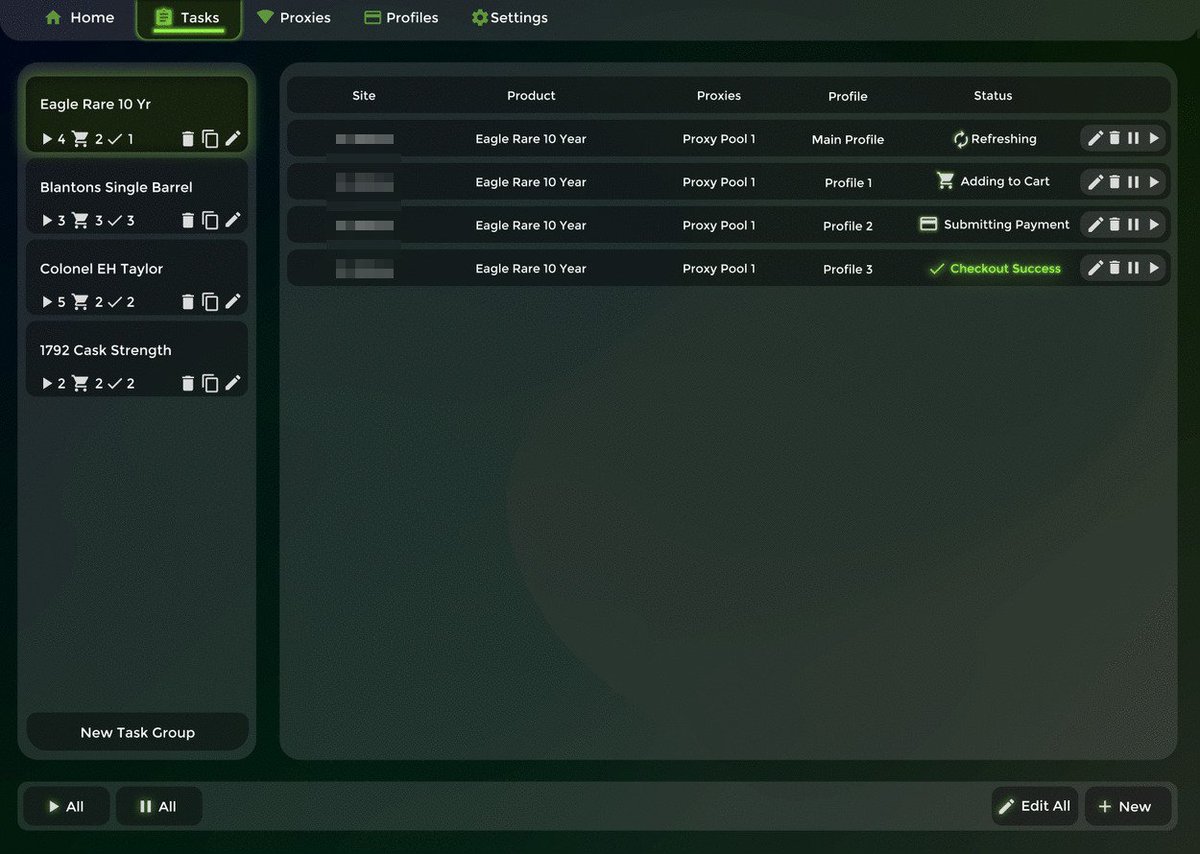1200x854 pixels.
Task: Edit the Profile 1 task
Action: [1095, 182]
